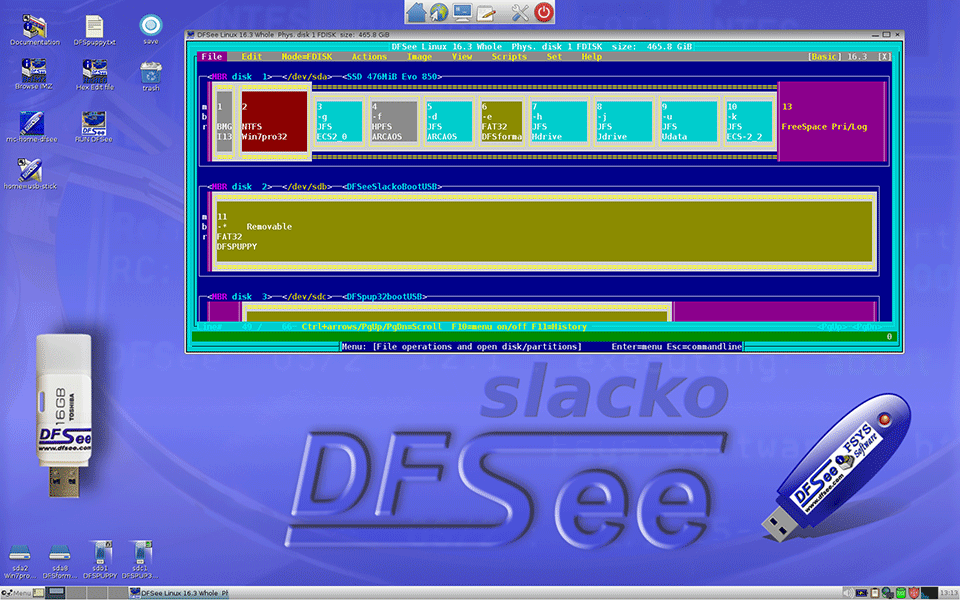Click the 'SSD 476MiB Evo 850' disk label
The width and height of the screenshot is (960, 600).
[x=392, y=77]
